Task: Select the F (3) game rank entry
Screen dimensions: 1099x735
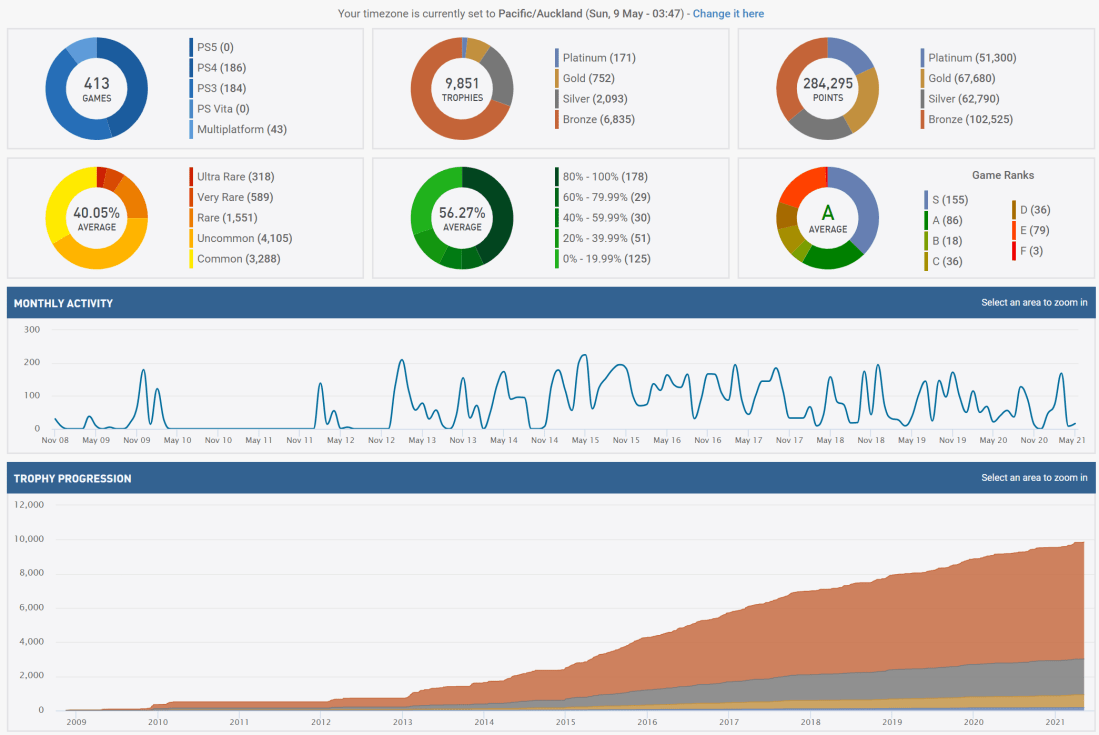Action: 1031,251
